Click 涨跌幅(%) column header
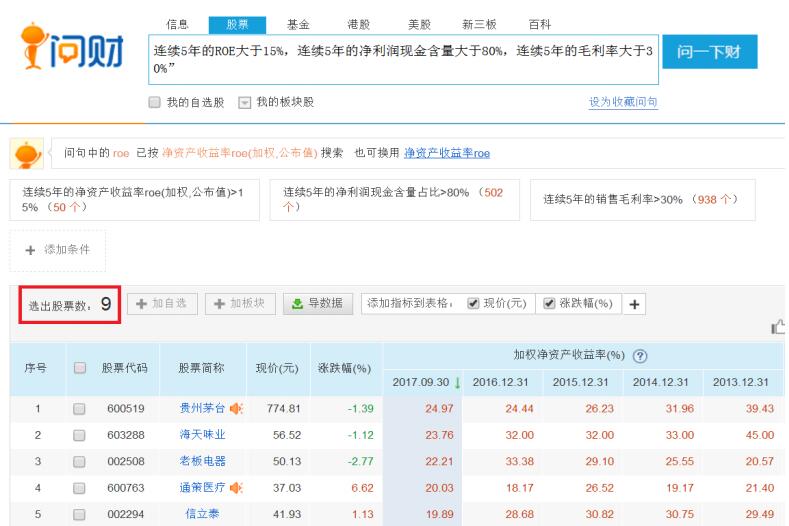The image size is (789, 526). click(x=346, y=368)
